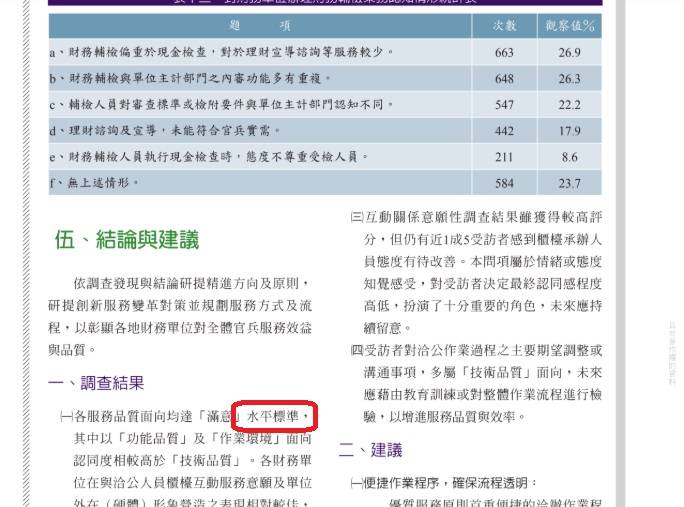Click the 觀察值% table column header
This screenshot has width=684, height=507.
pos(570,25)
